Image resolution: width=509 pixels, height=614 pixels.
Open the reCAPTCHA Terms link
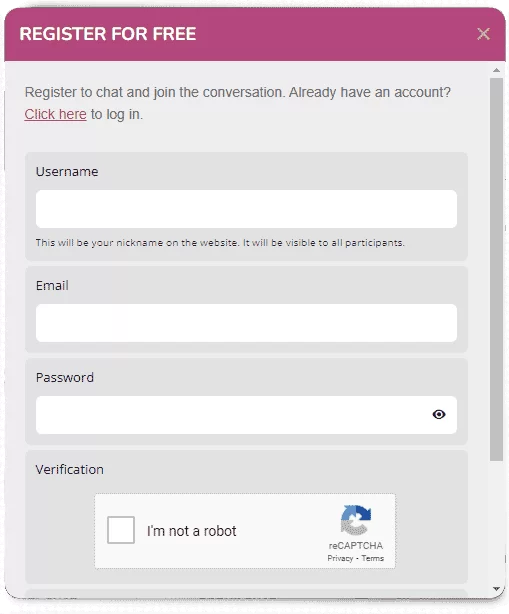[x=372, y=558]
